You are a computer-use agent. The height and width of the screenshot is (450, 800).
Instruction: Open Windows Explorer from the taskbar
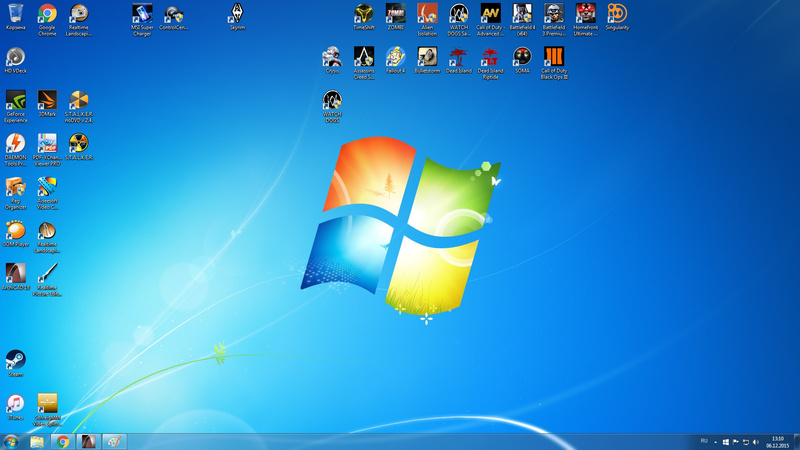pos(37,441)
